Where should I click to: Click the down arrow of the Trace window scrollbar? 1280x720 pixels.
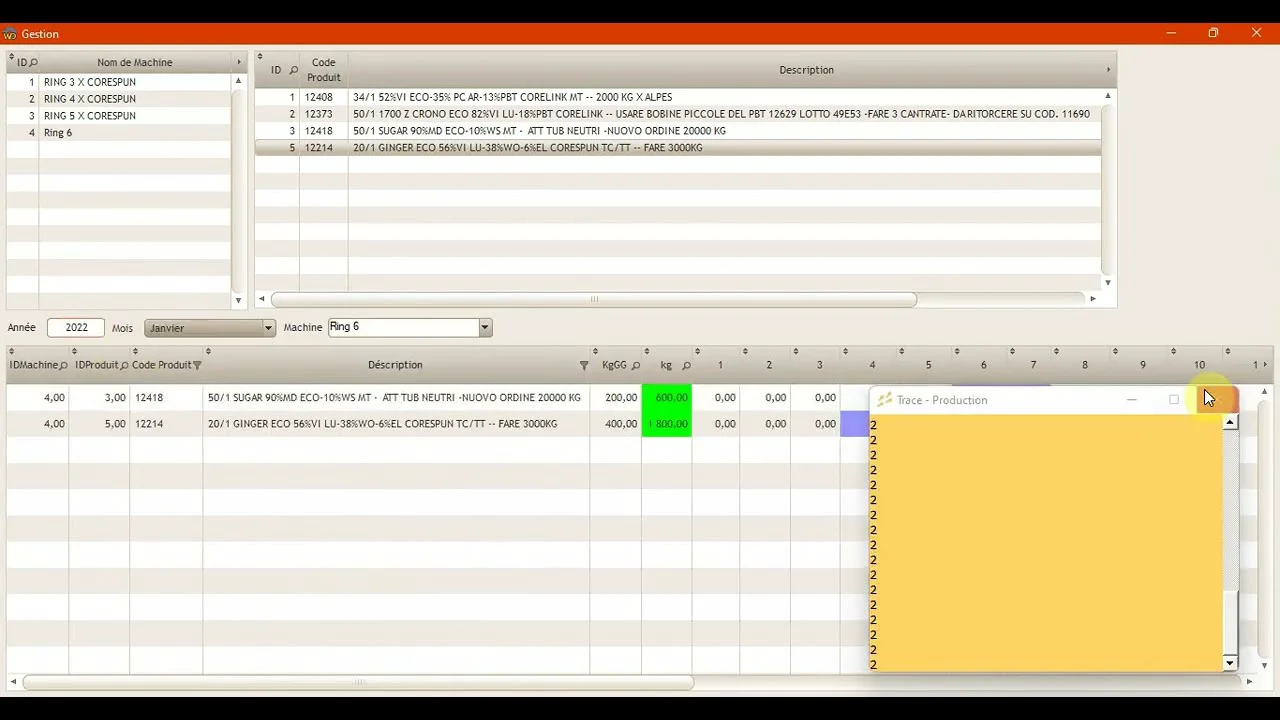1230,663
